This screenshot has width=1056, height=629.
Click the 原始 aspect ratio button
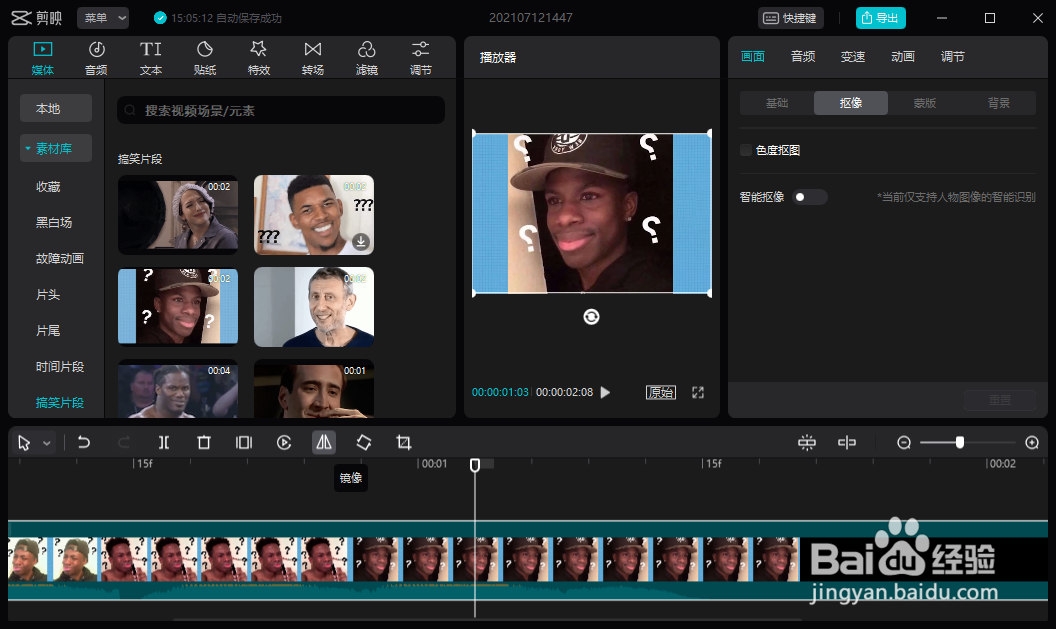661,393
